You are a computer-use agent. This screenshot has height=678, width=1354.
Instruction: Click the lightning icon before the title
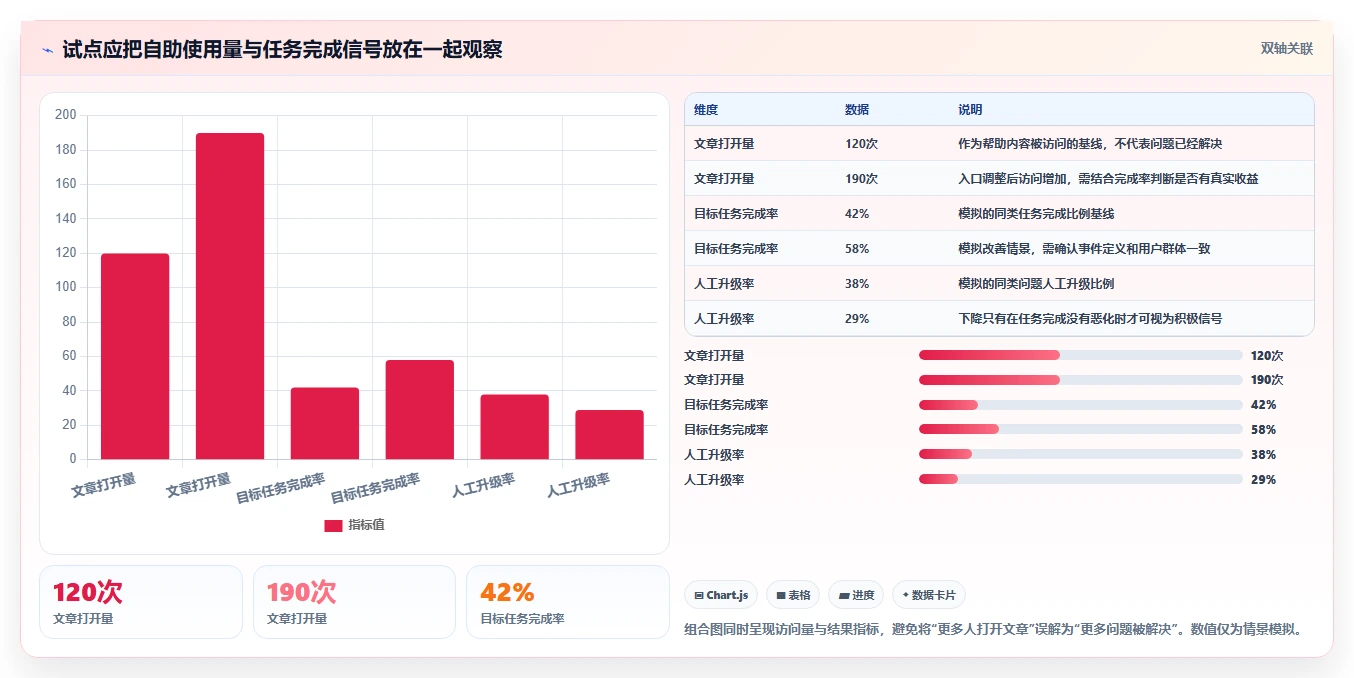point(47,50)
